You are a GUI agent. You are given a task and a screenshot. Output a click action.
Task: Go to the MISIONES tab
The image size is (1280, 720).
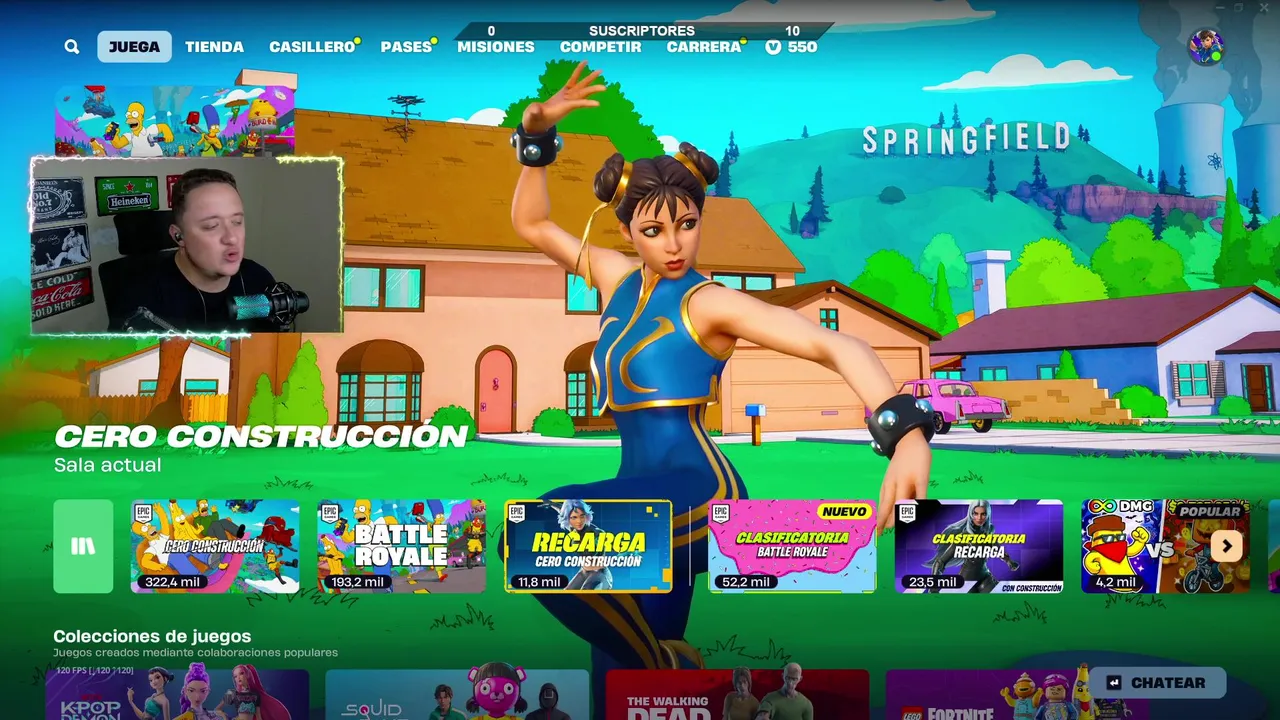coord(496,47)
